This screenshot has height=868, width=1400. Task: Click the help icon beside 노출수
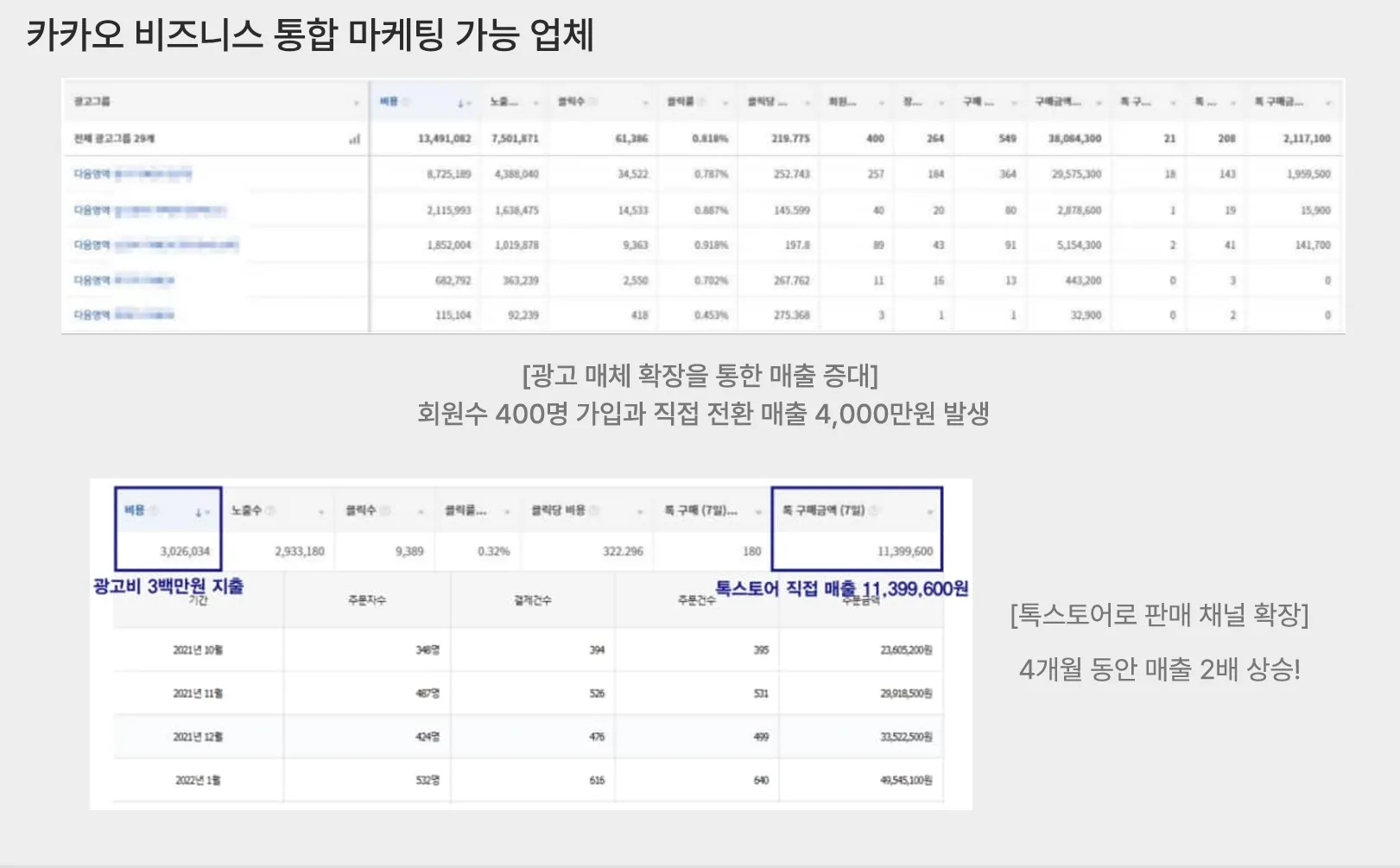pyautogui.click(x=270, y=510)
